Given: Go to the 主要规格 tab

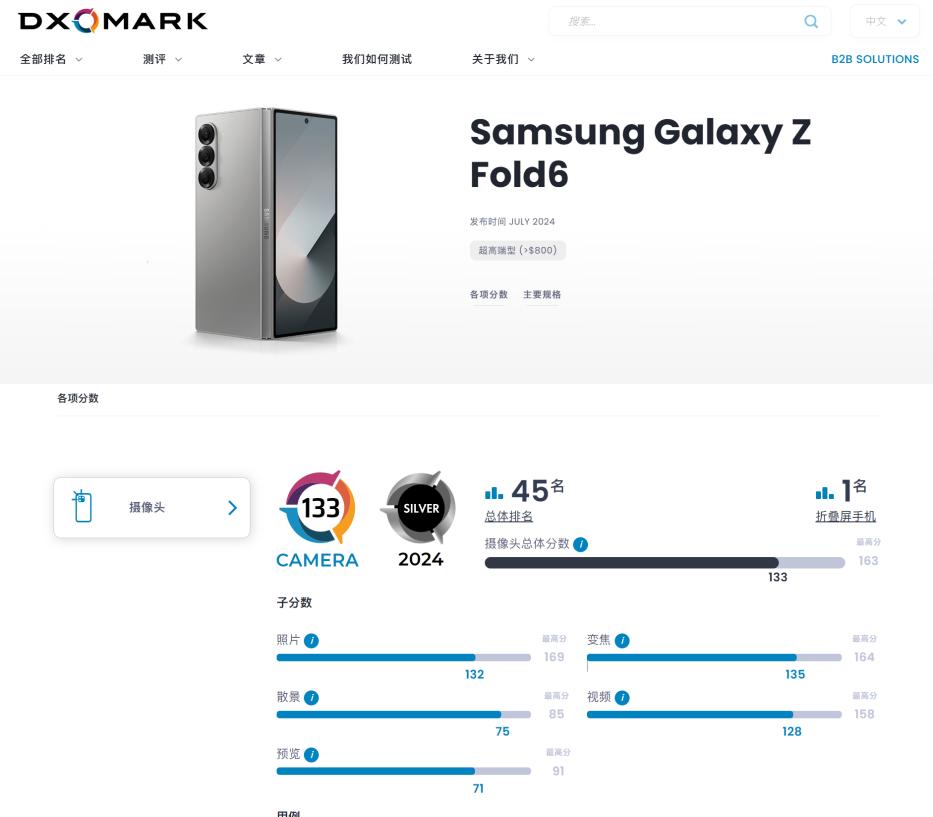Looking at the screenshot, I should pos(542,295).
